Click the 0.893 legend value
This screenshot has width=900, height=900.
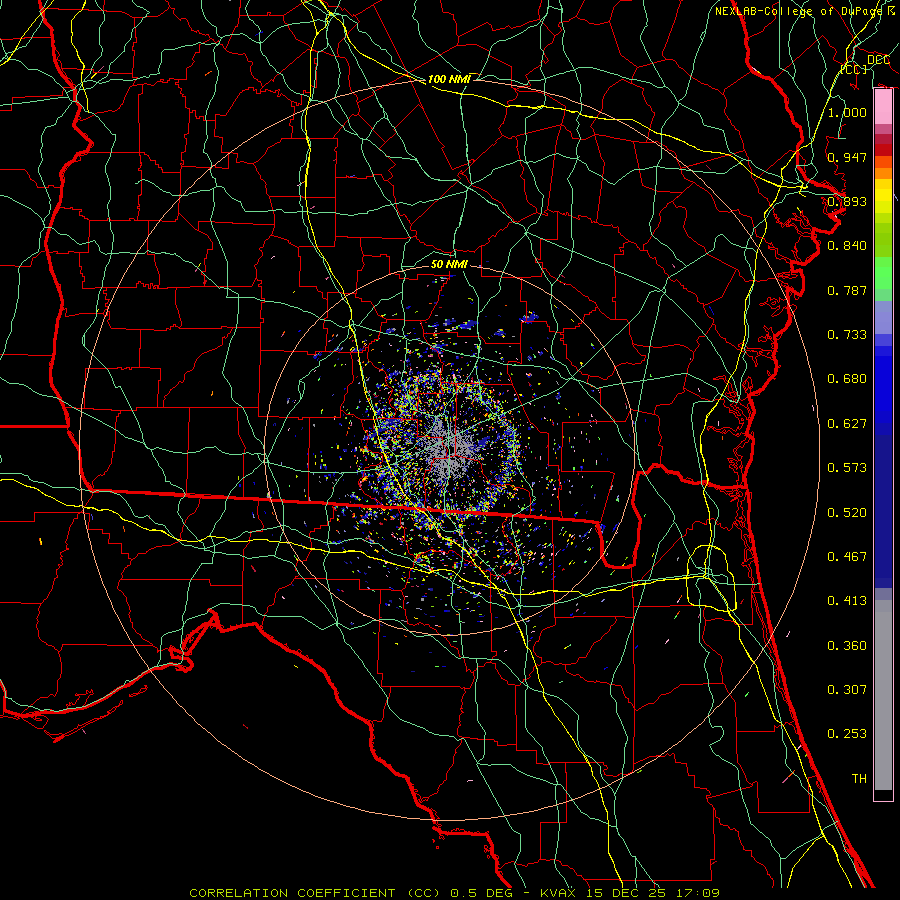(847, 201)
